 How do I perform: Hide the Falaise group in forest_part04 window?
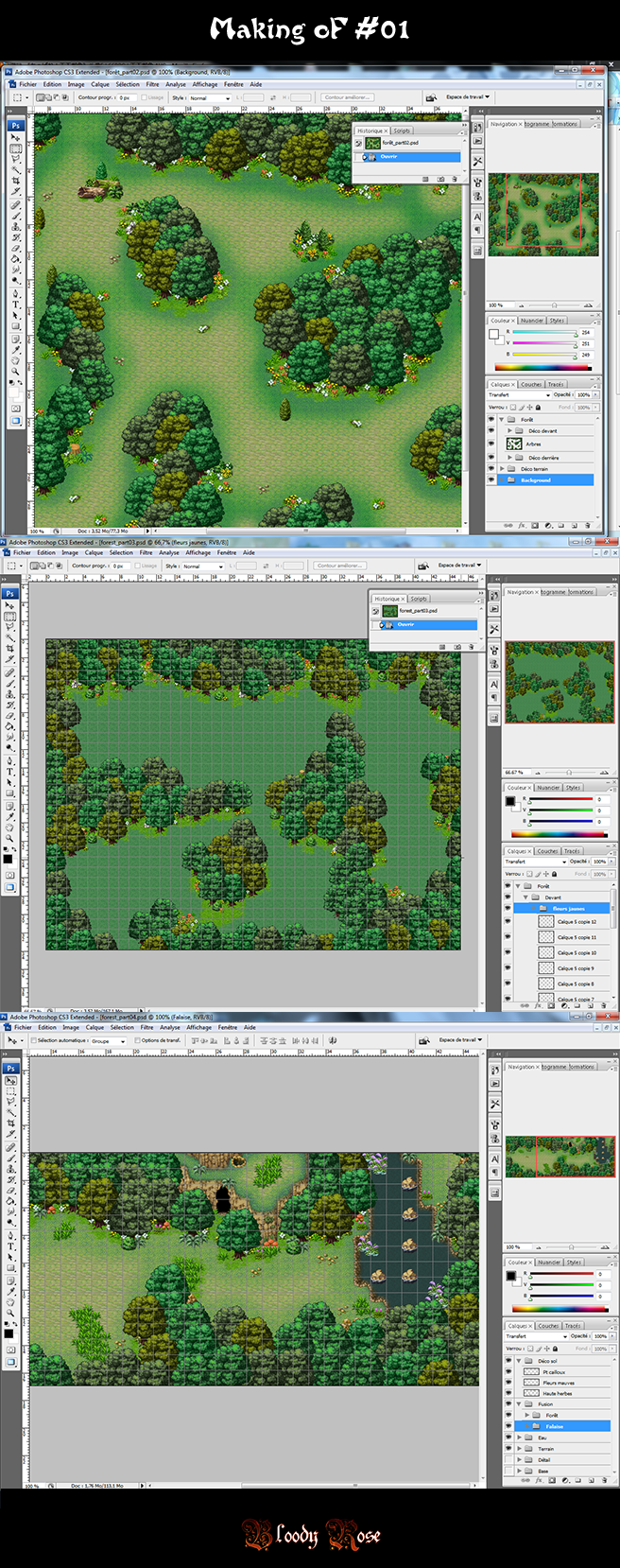508,1426
